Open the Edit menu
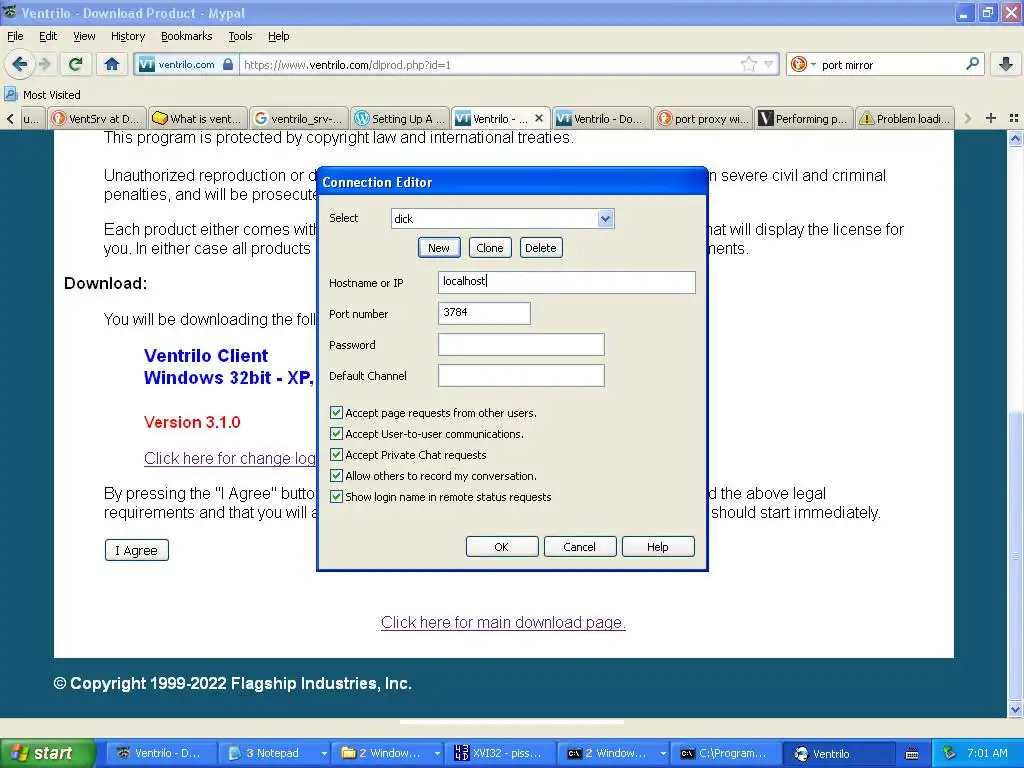Viewport: 1024px width, 768px height. [x=48, y=36]
